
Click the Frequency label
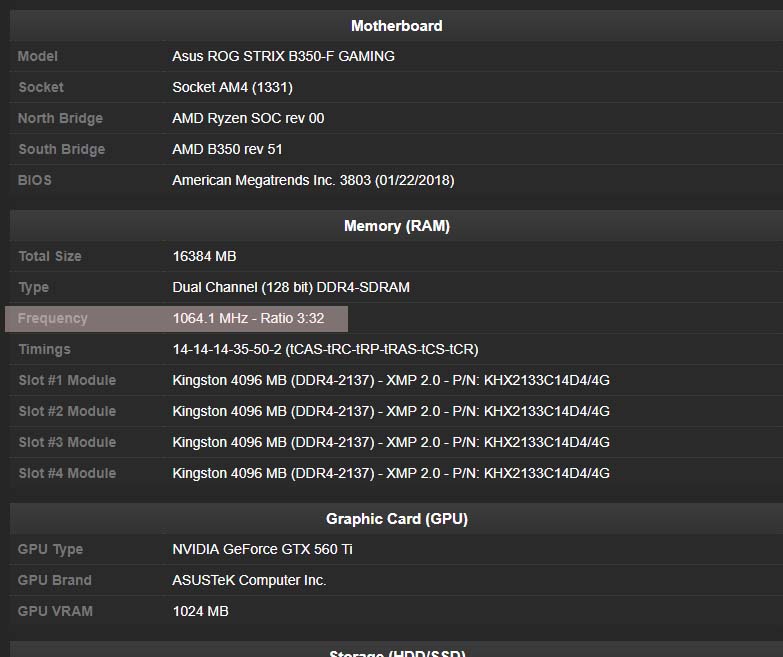coord(52,319)
